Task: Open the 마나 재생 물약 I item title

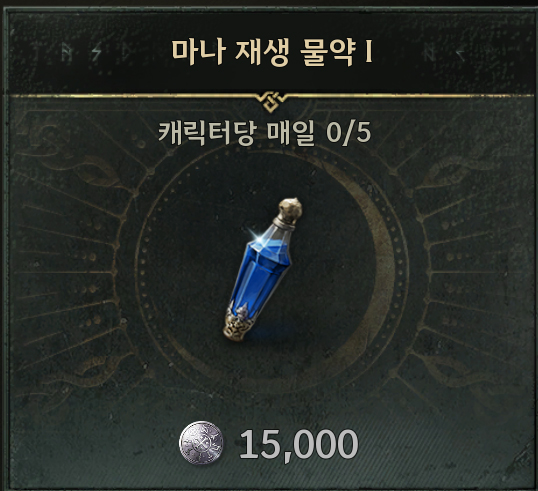Action: [272, 52]
